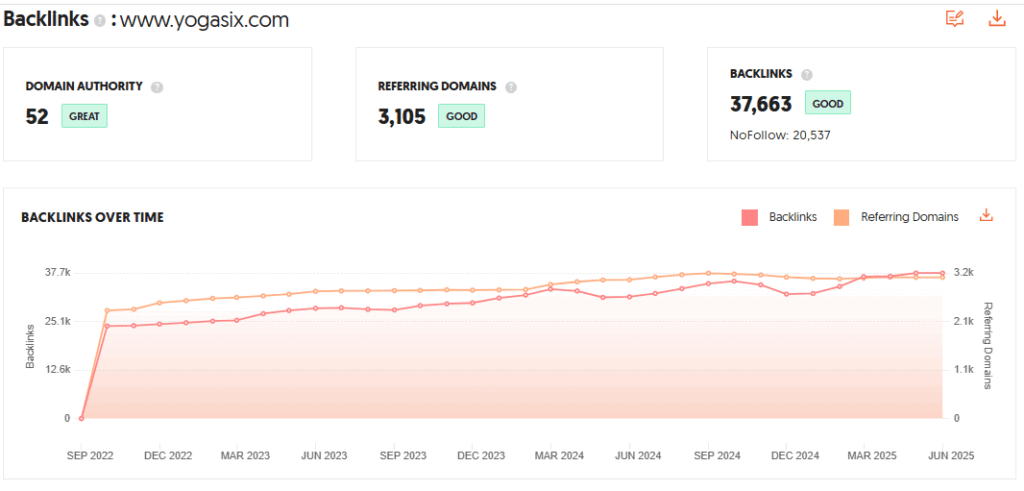Click the MAR 2025 x-axis label
1024x491 pixels.
(872, 456)
